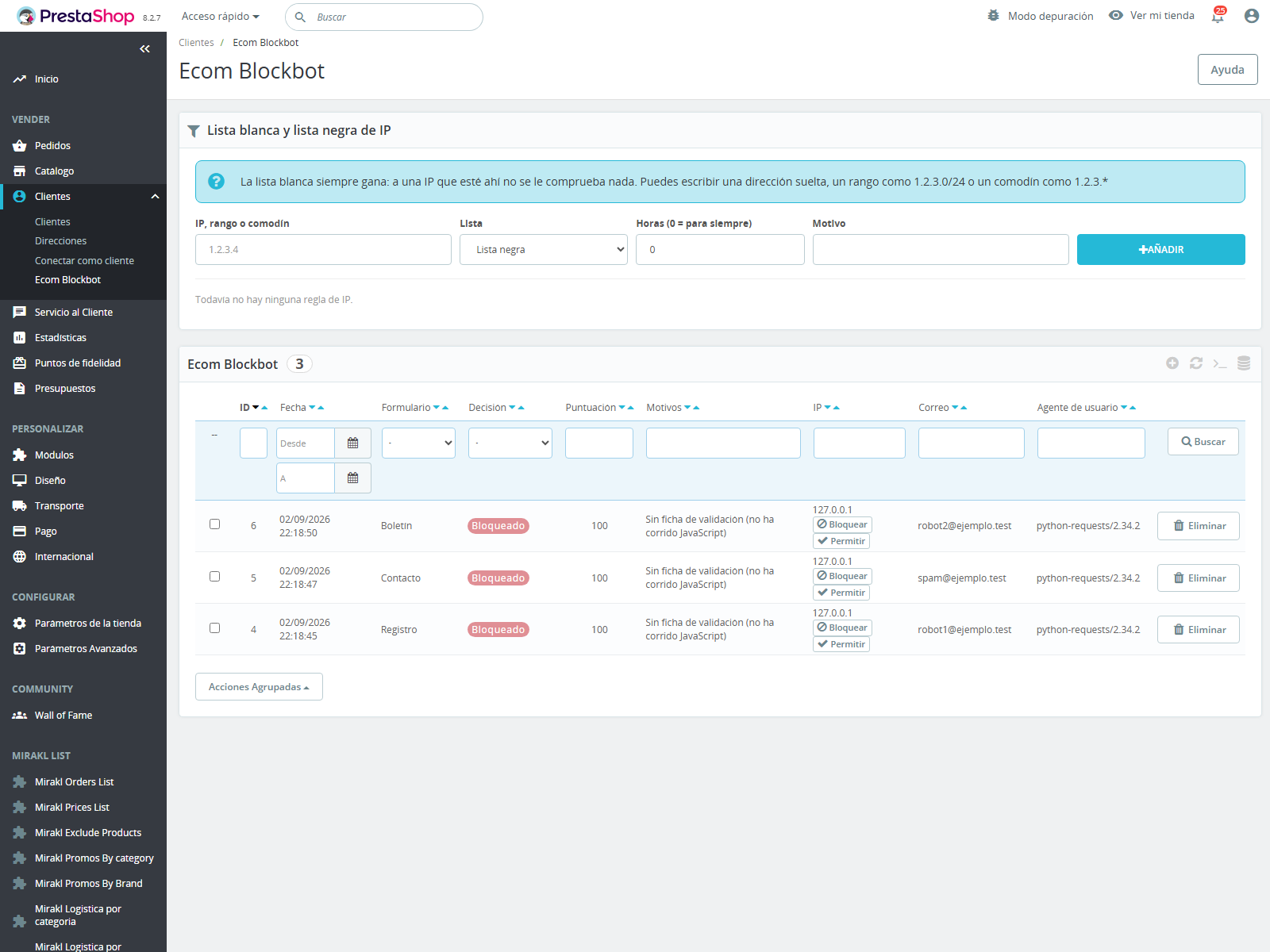Open the Decision filter dropdown

[510, 443]
